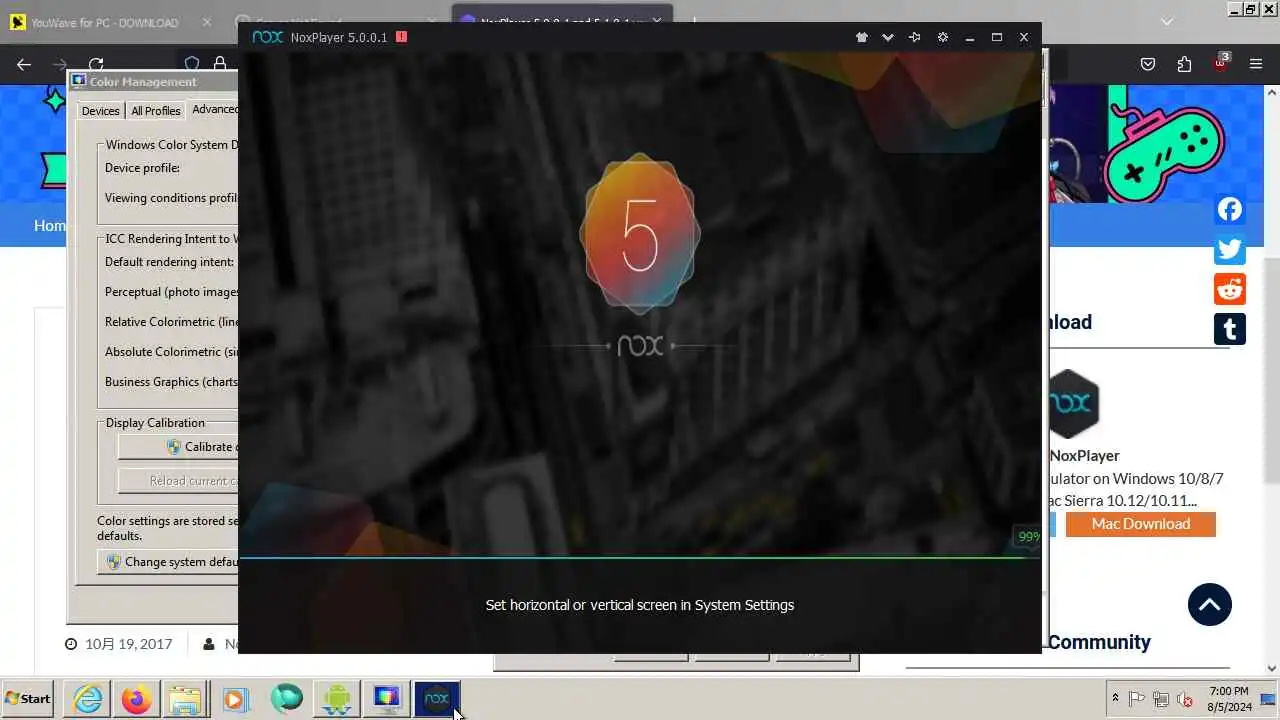1280x720 pixels.
Task: Click red extension icon with badge 3
Action: [1220, 63]
